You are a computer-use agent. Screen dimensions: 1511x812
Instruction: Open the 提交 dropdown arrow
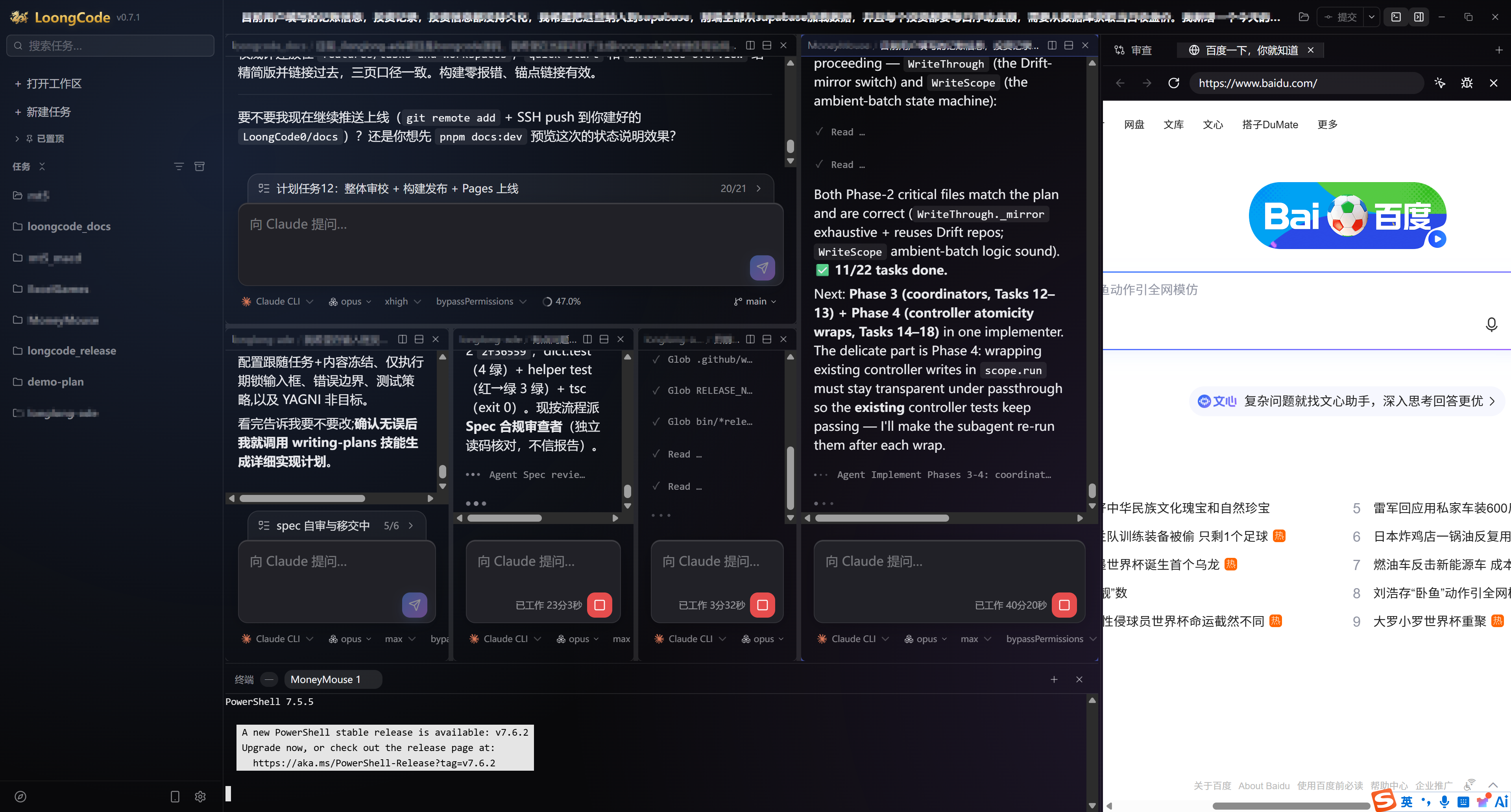pyautogui.click(x=1371, y=17)
